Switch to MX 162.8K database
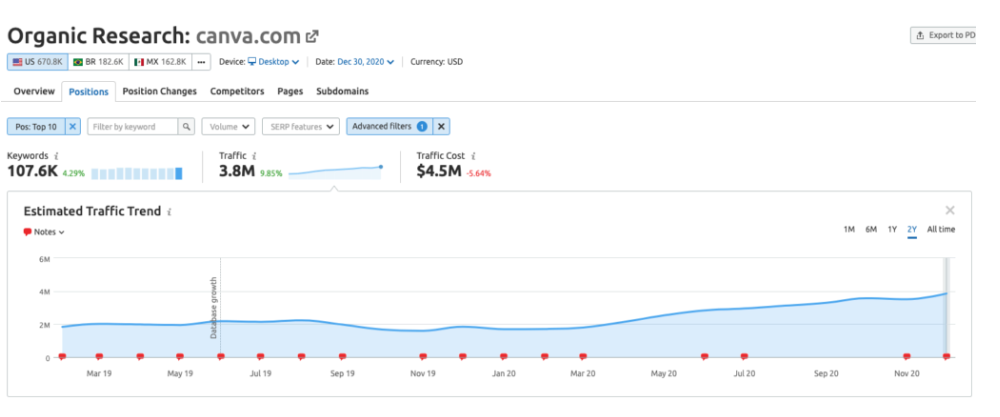The height and width of the screenshot is (417, 1000). [x=160, y=62]
